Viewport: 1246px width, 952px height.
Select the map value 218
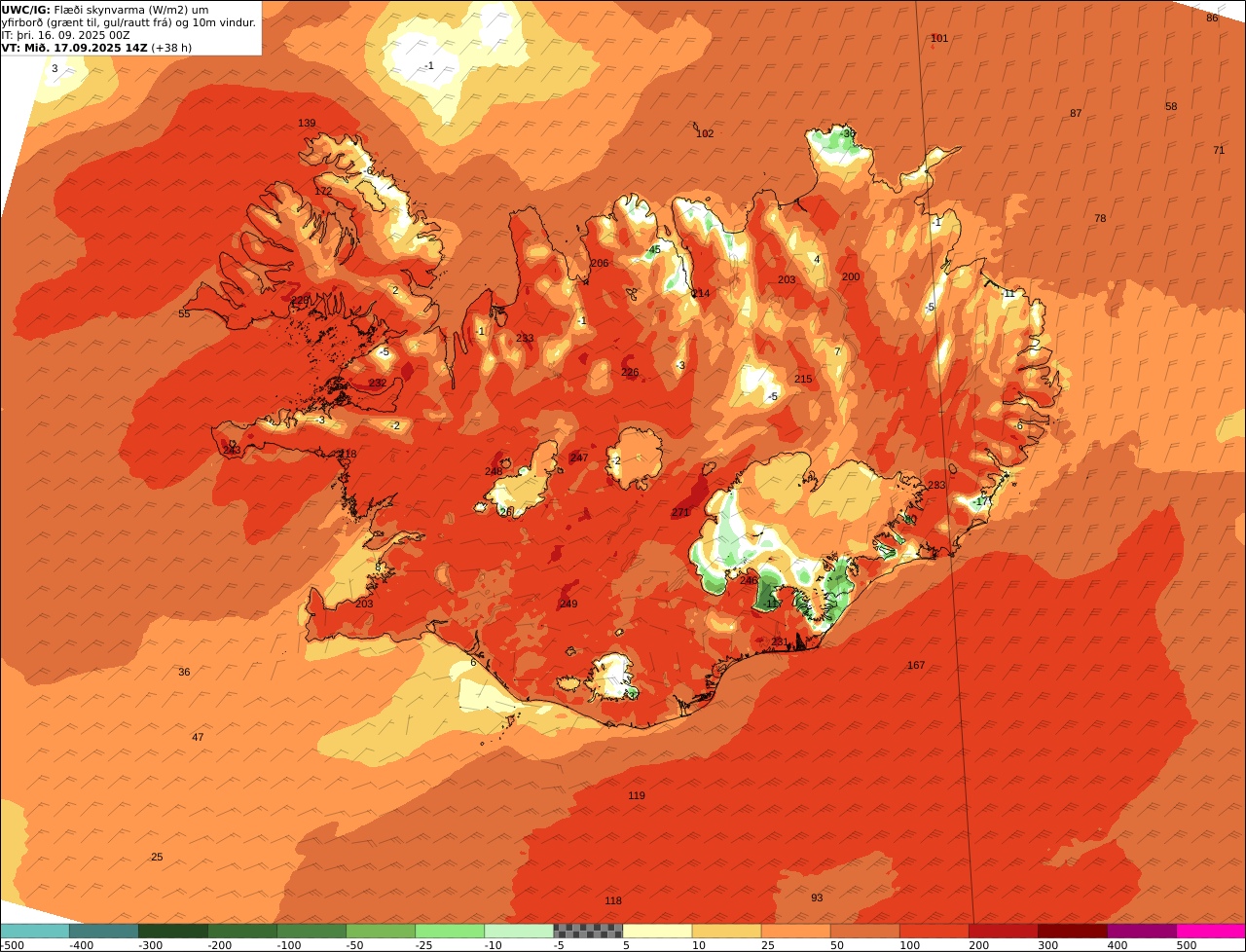[348, 455]
